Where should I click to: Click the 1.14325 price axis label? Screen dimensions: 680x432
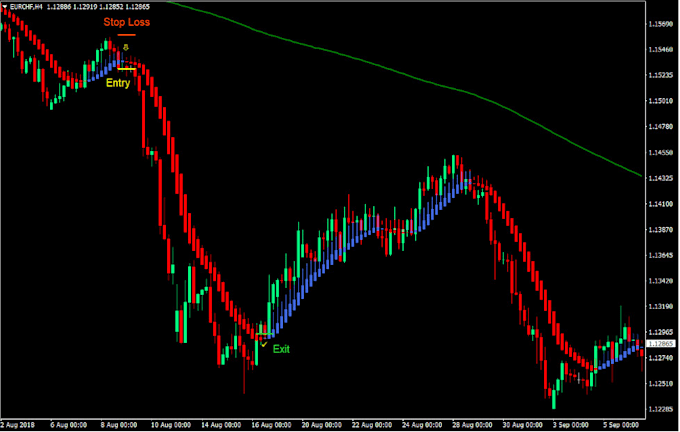click(660, 178)
